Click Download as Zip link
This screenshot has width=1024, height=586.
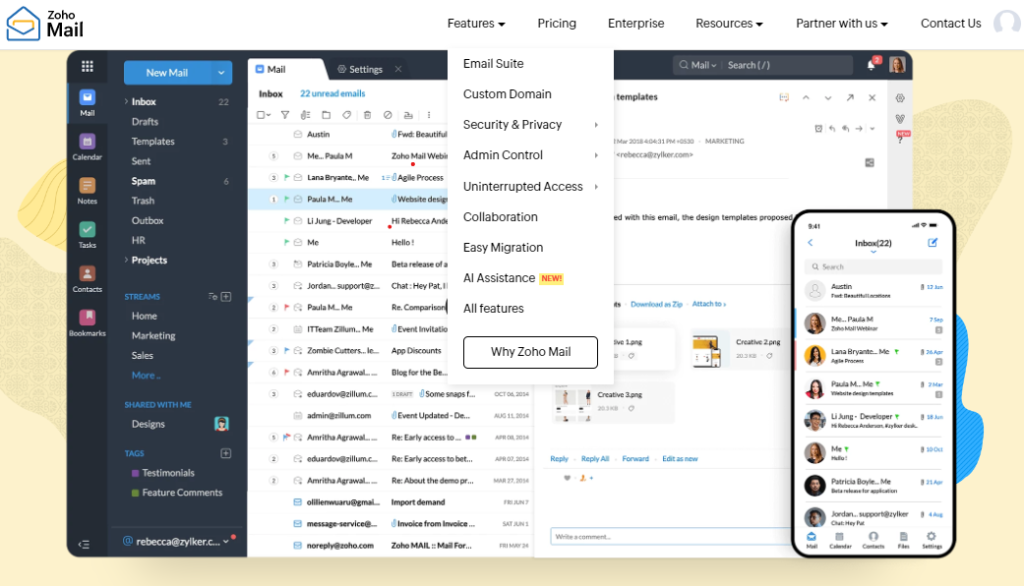pos(656,304)
